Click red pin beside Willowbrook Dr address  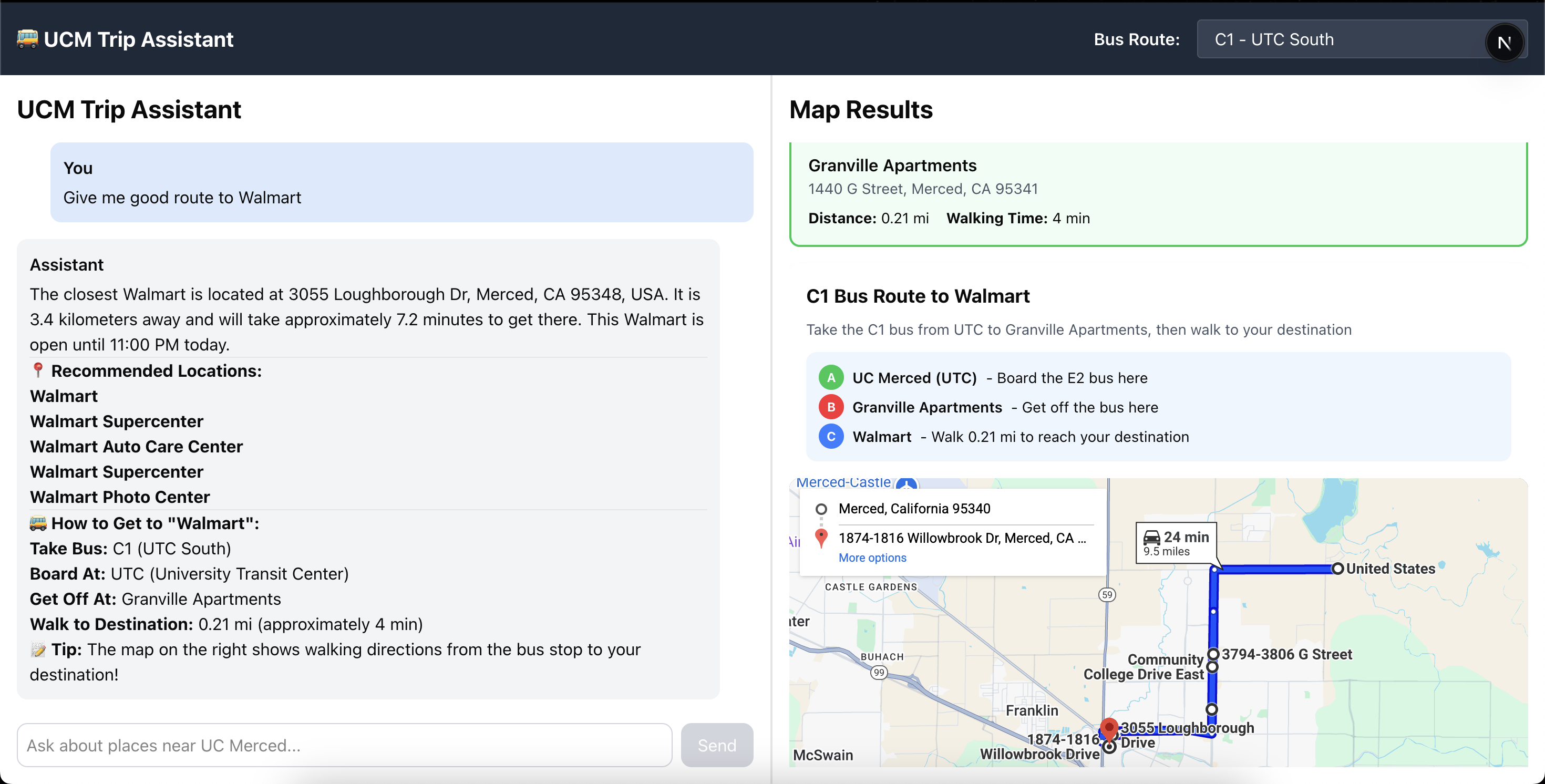821,538
